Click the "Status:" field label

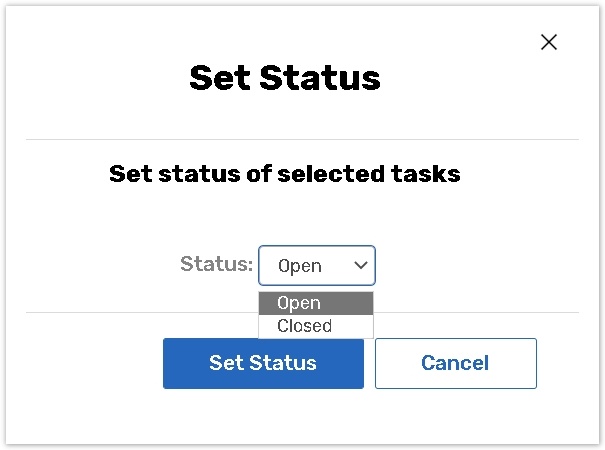coord(216,264)
